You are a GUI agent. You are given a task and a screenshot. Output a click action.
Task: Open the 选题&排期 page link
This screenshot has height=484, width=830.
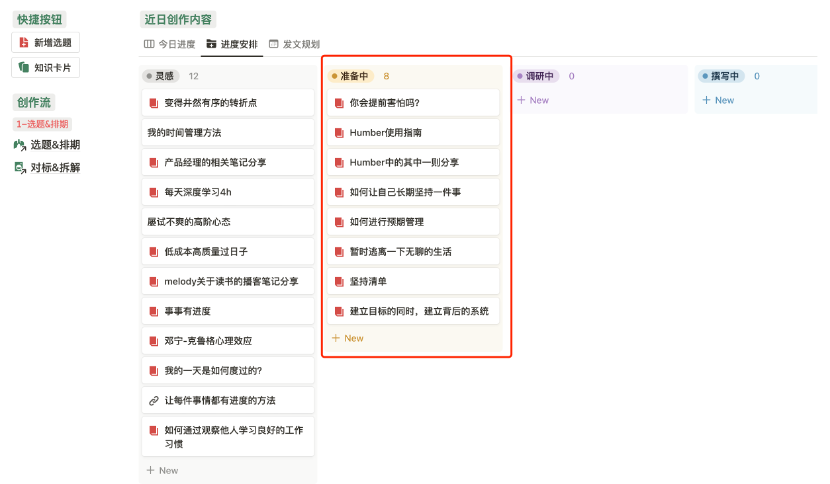pyautogui.click(x=47, y=145)
